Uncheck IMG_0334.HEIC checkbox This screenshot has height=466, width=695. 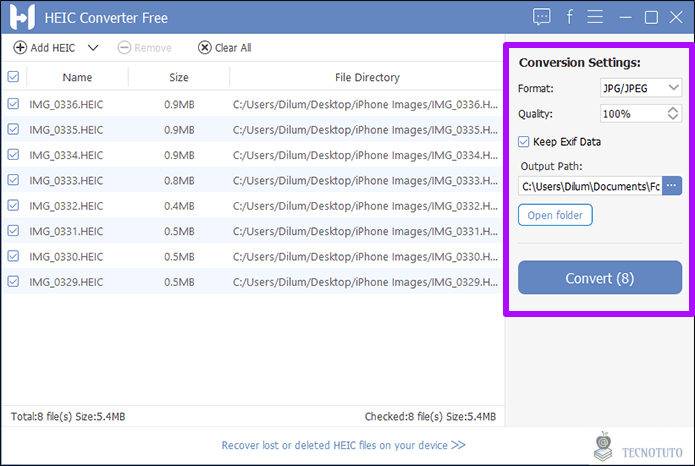point(13,154)
